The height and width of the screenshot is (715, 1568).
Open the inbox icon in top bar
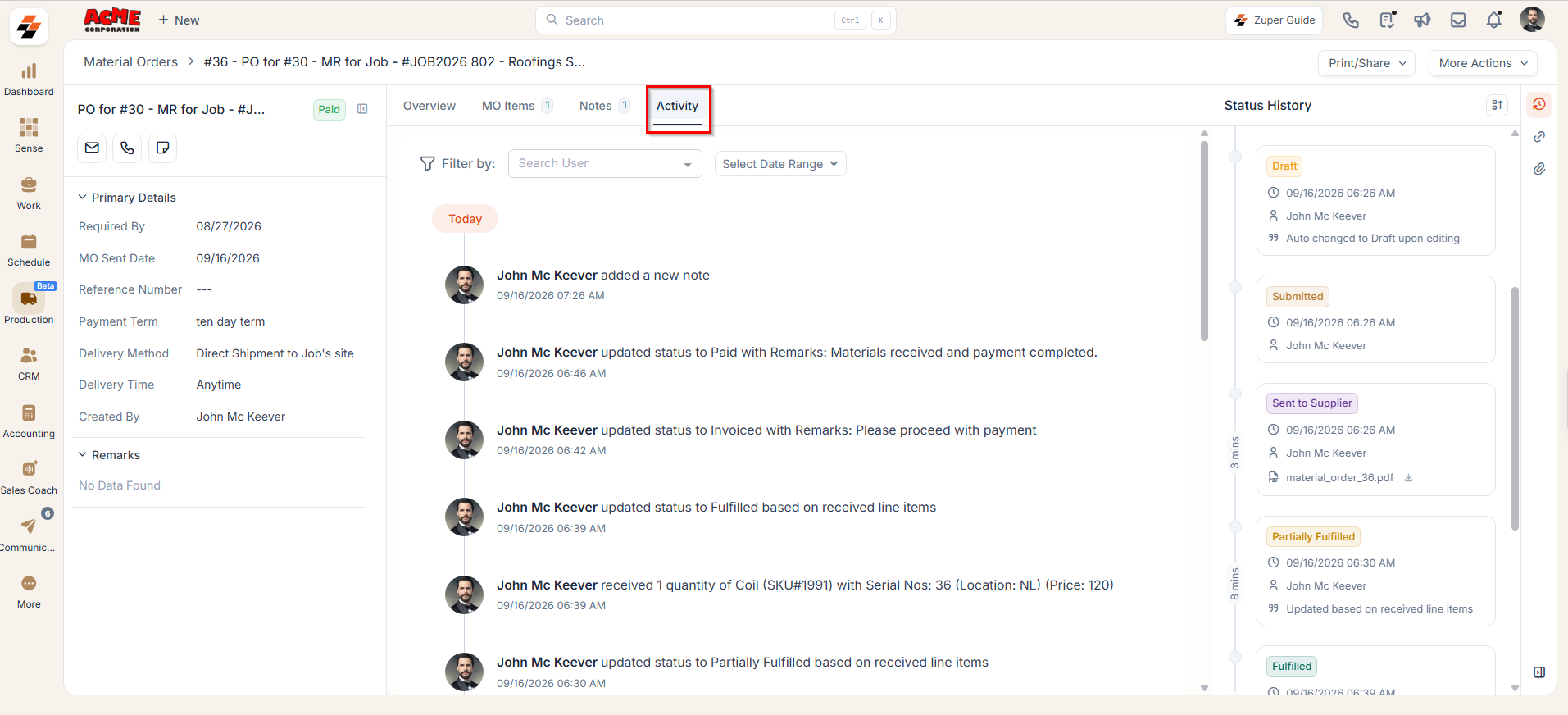[1458, 20]
